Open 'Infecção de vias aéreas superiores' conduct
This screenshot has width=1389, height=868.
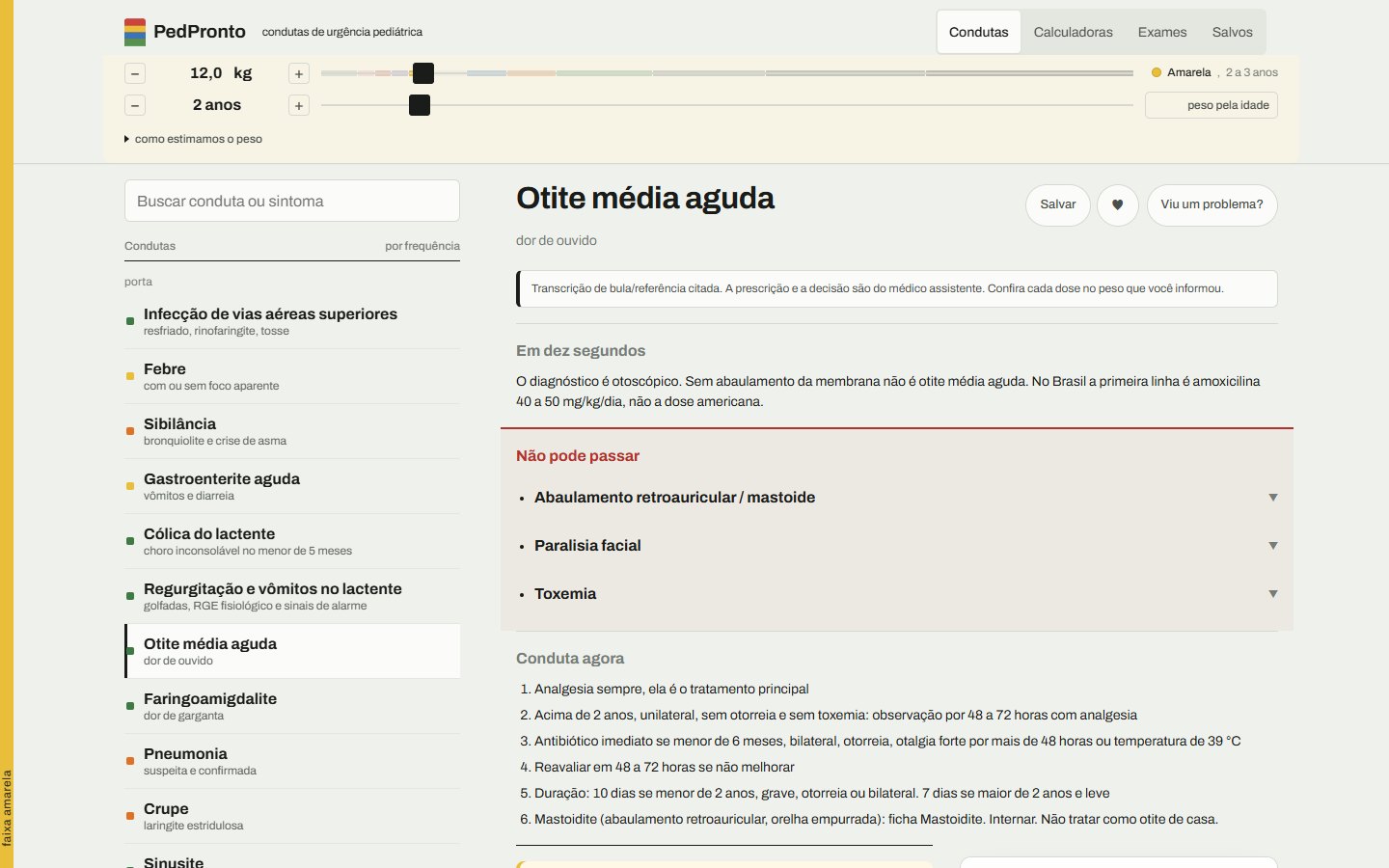(x=292, y=321)
